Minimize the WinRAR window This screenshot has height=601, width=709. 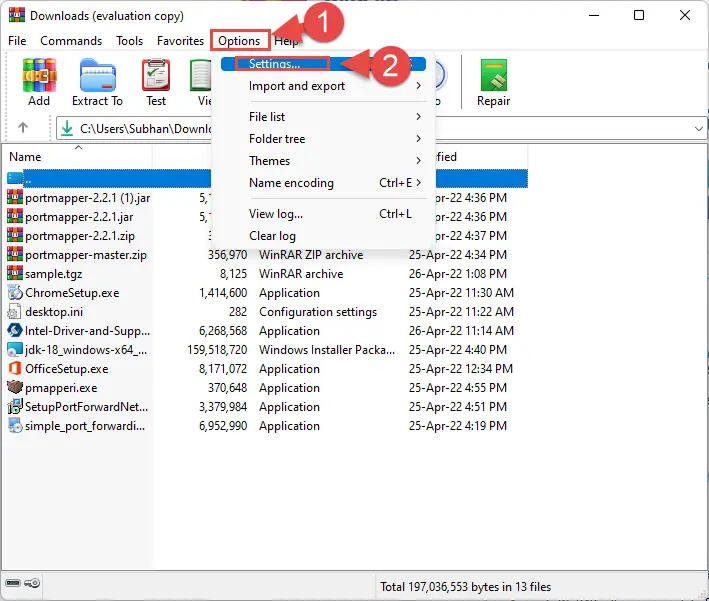(x=594, y=15)
